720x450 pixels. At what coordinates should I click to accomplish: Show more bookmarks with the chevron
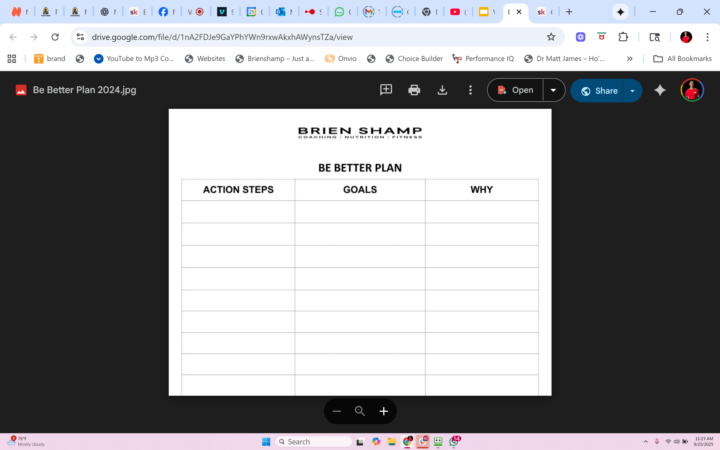tap(630, 58)
